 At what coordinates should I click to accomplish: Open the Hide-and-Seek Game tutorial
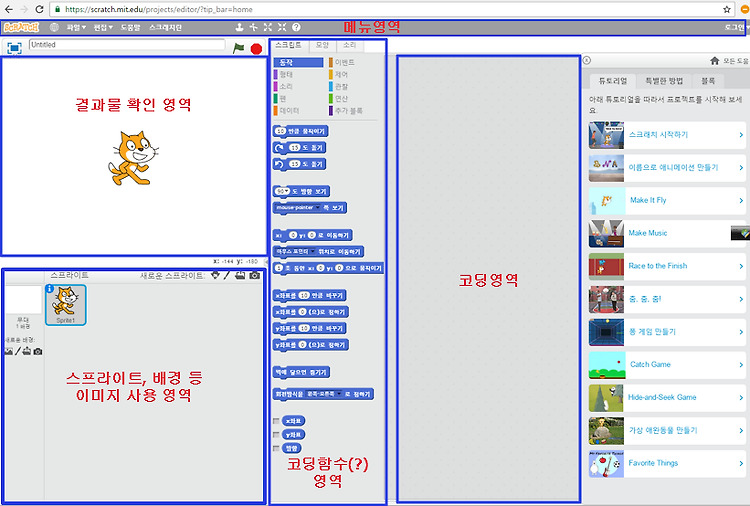pos(666,397)
